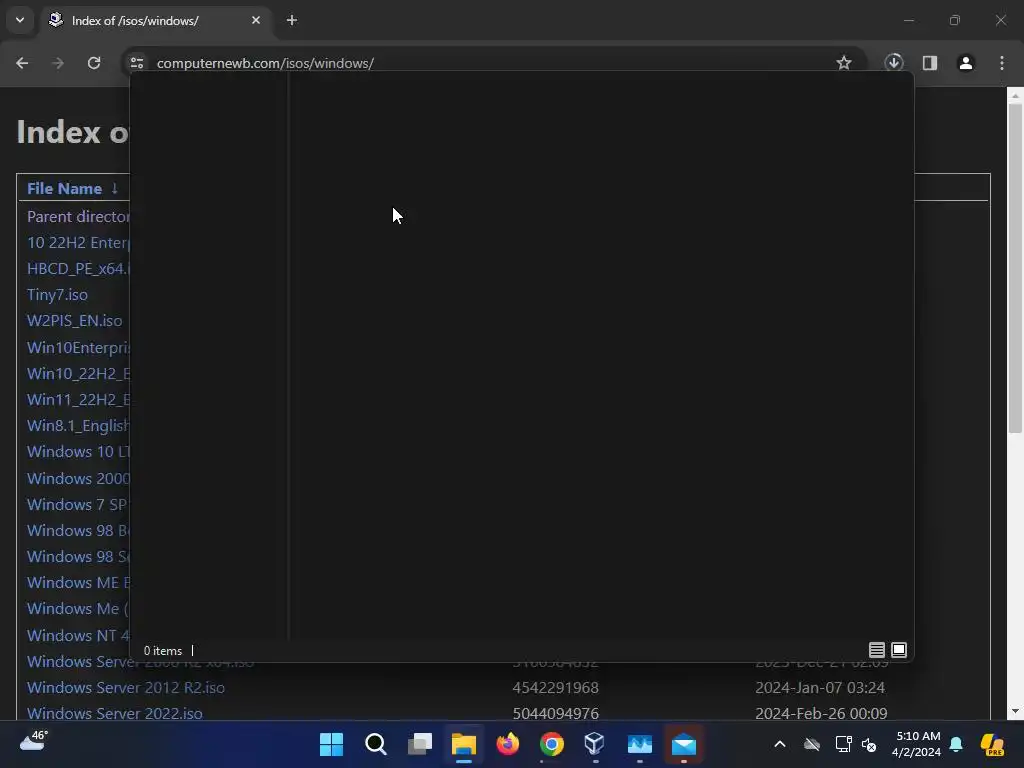Click the address bar URL computernewb.com
1024x768 pixels.
(x=265, y=63)
